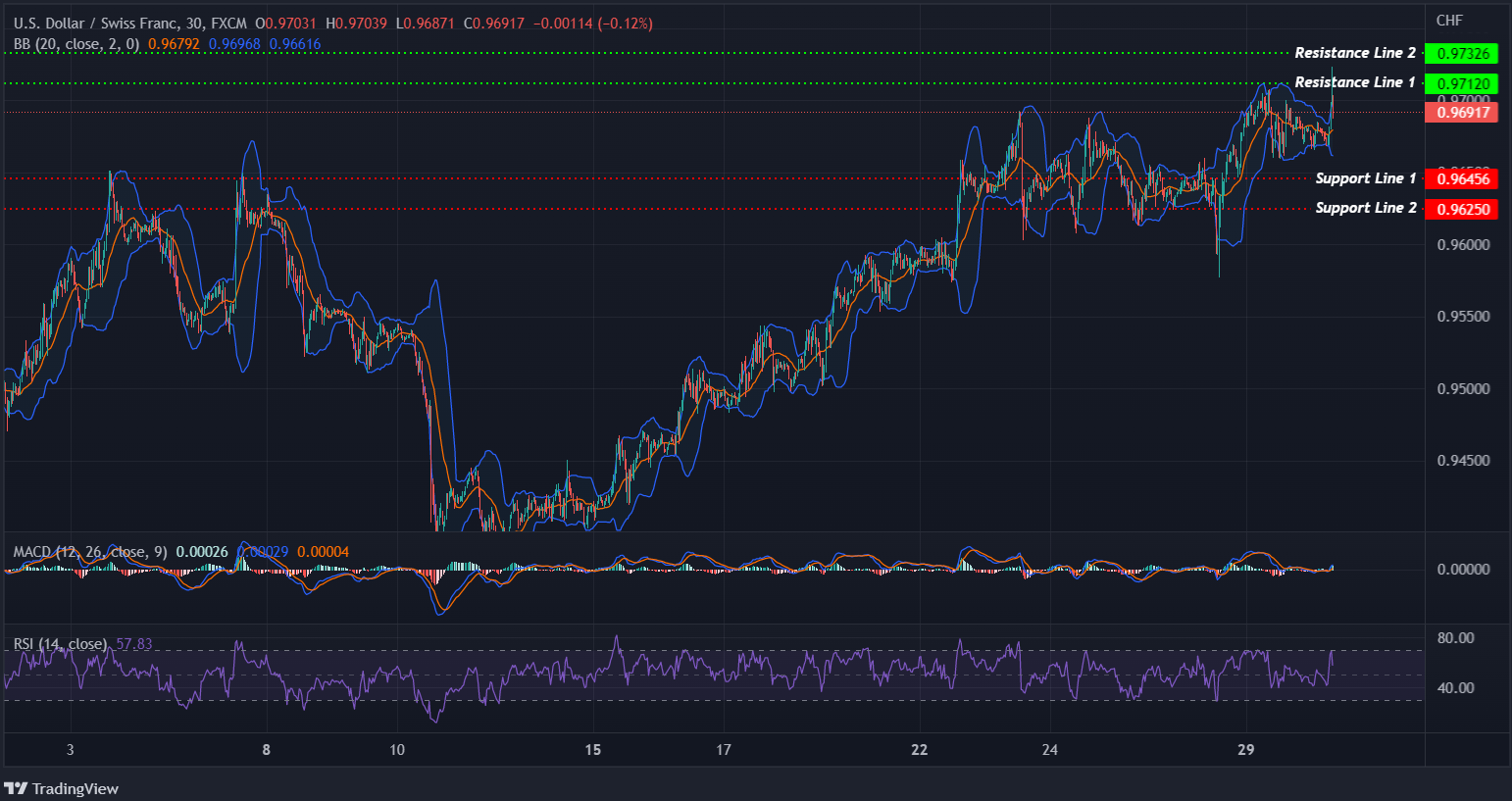Select the date label 29 on the time axis
Viewport: 1512px width, 801px height.
pos(1245,749)
